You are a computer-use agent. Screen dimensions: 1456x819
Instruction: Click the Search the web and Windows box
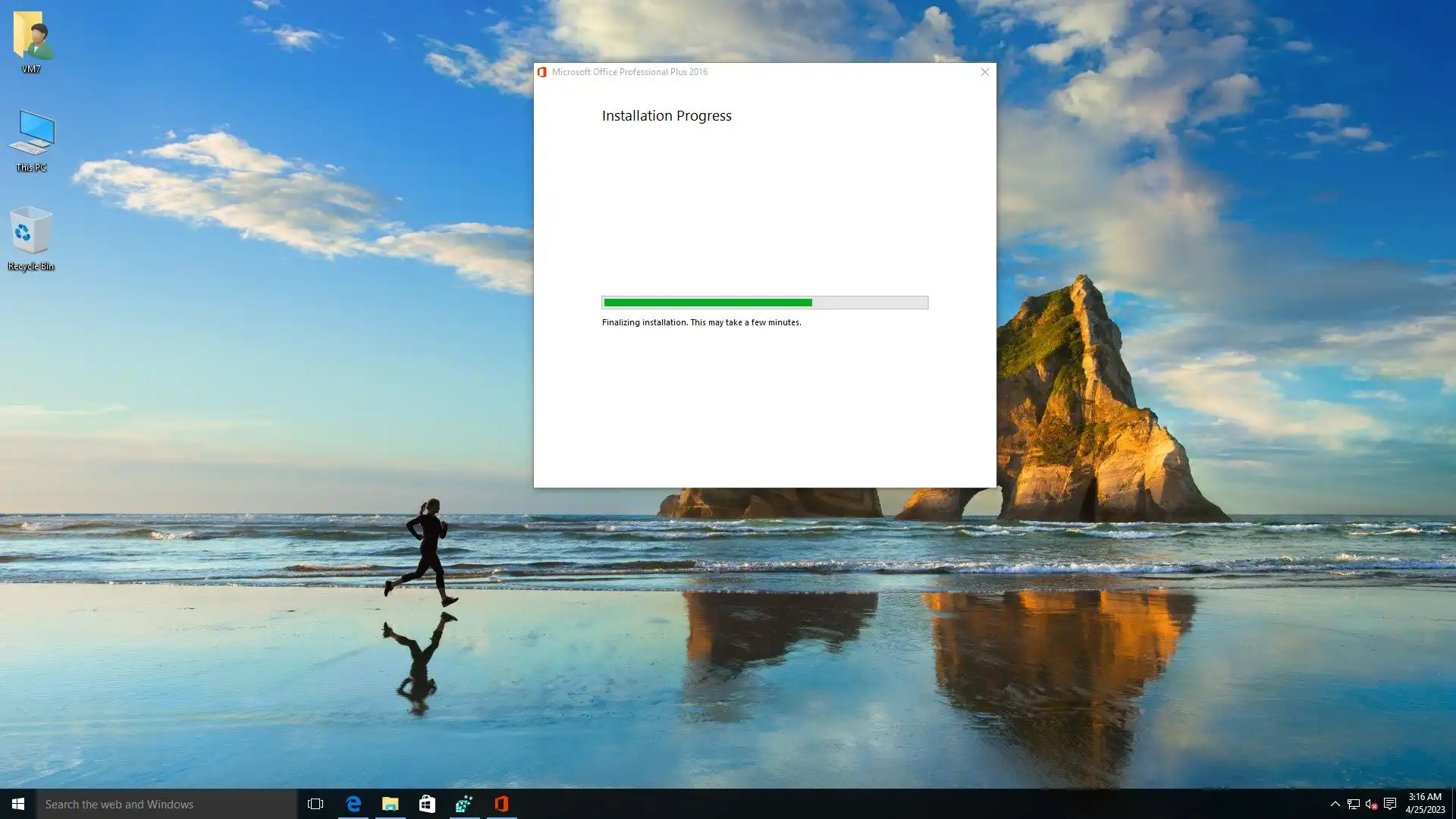[167, 804]
